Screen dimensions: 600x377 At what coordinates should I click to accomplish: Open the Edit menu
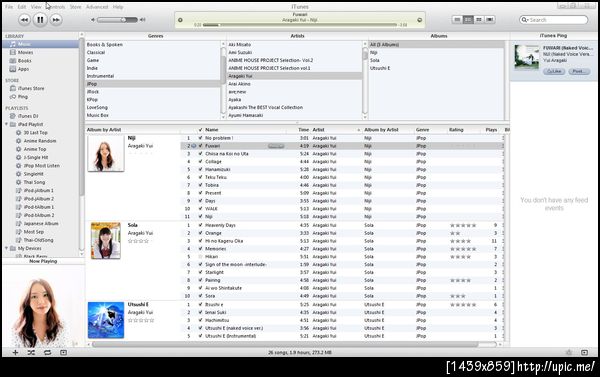[x=22, y=7]
